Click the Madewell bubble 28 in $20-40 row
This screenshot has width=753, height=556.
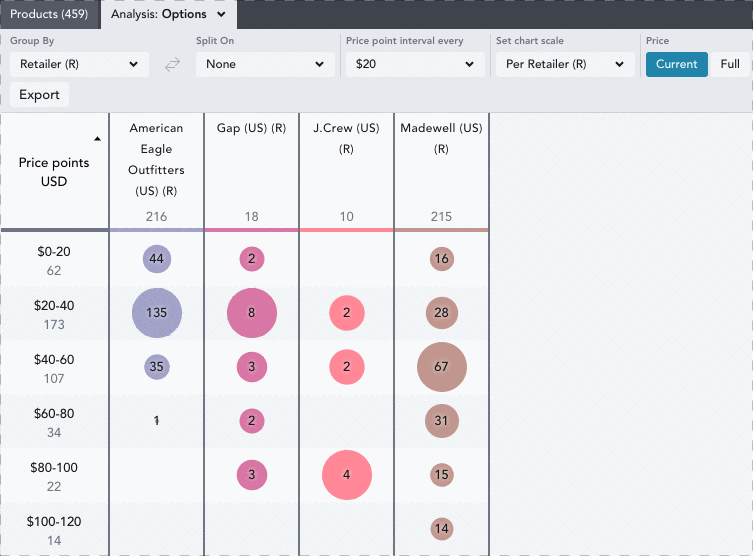click(442, 313)
